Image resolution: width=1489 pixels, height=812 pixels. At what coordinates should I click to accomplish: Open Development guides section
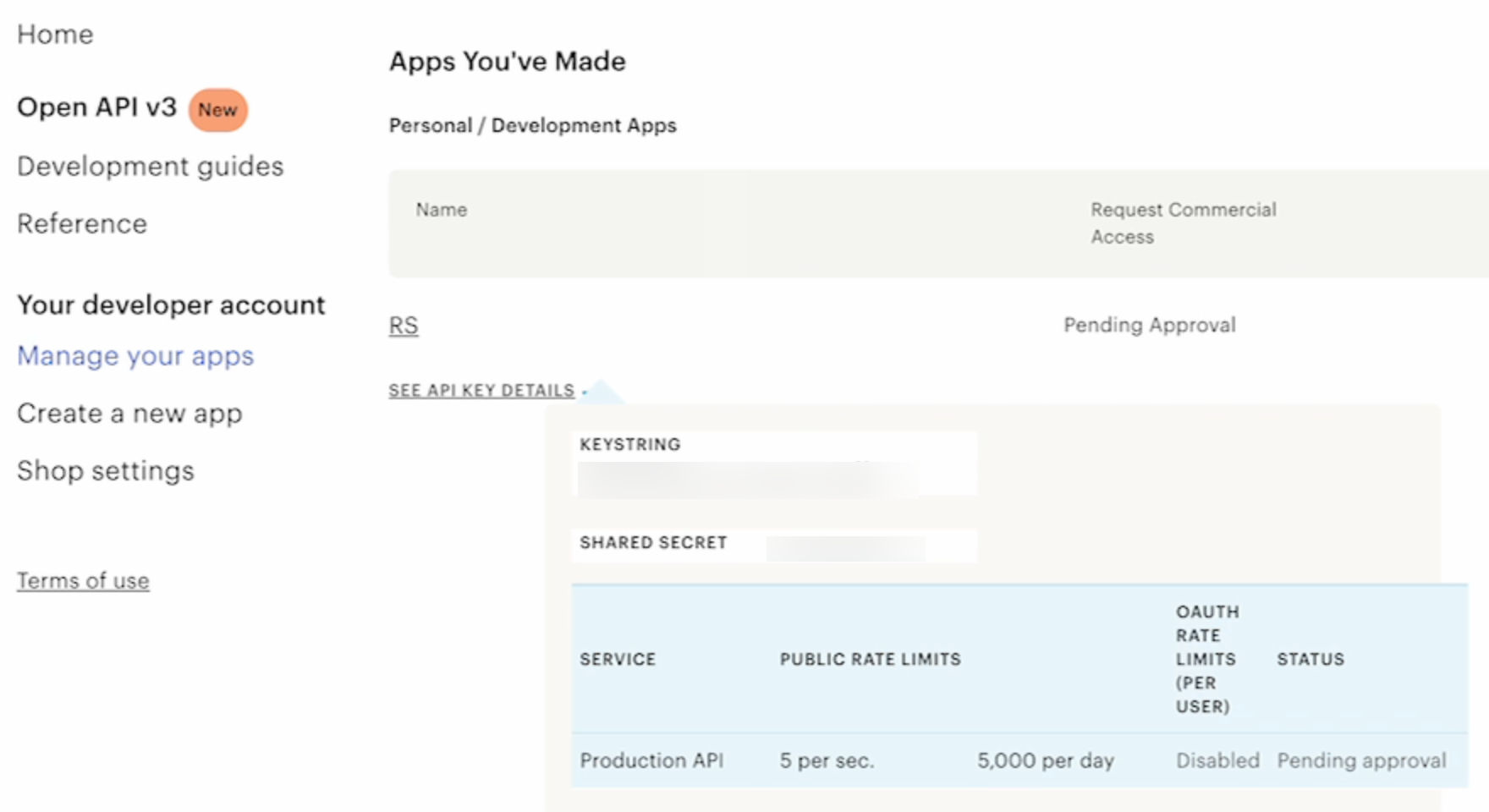pos(150,167)
